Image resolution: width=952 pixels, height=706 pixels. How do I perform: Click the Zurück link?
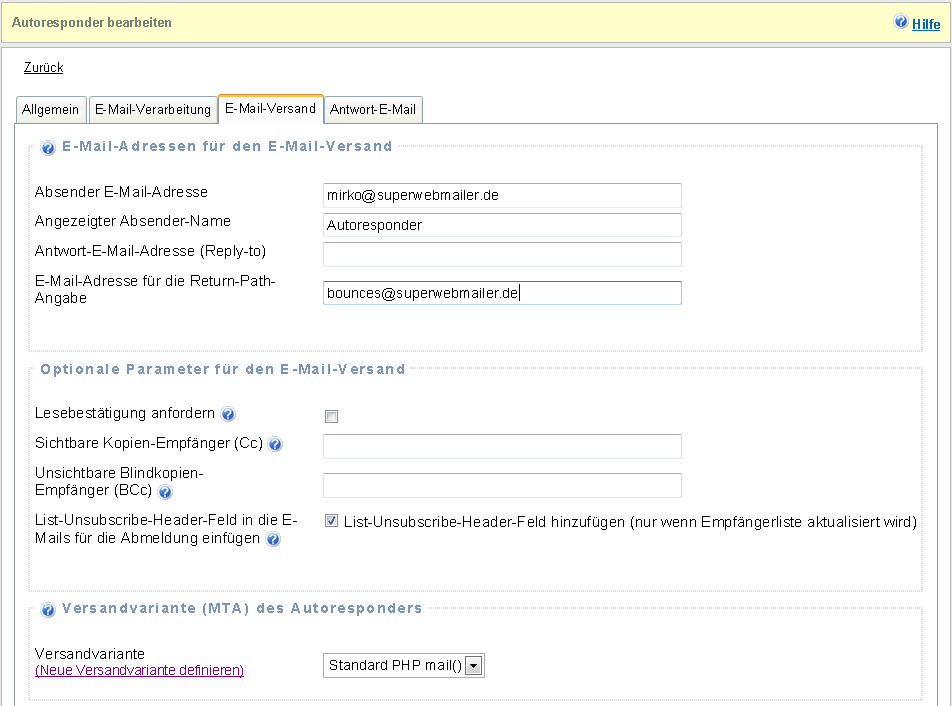[43, 68]
